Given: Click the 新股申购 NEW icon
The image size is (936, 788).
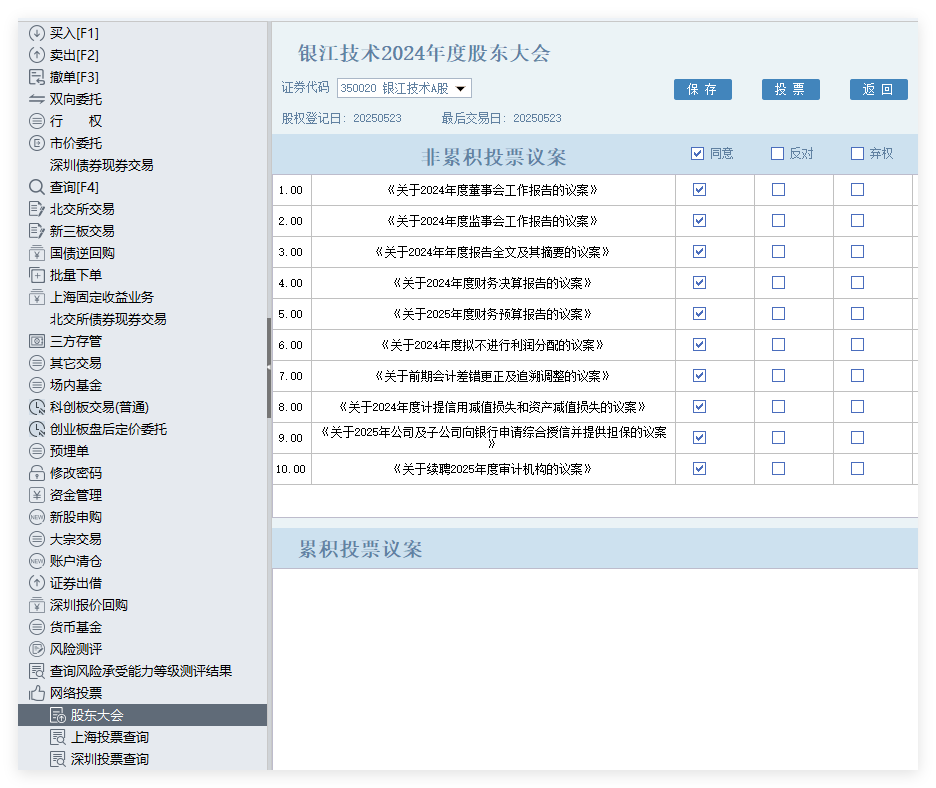Looking at the screenshot, I should click(x=37, y=517).
